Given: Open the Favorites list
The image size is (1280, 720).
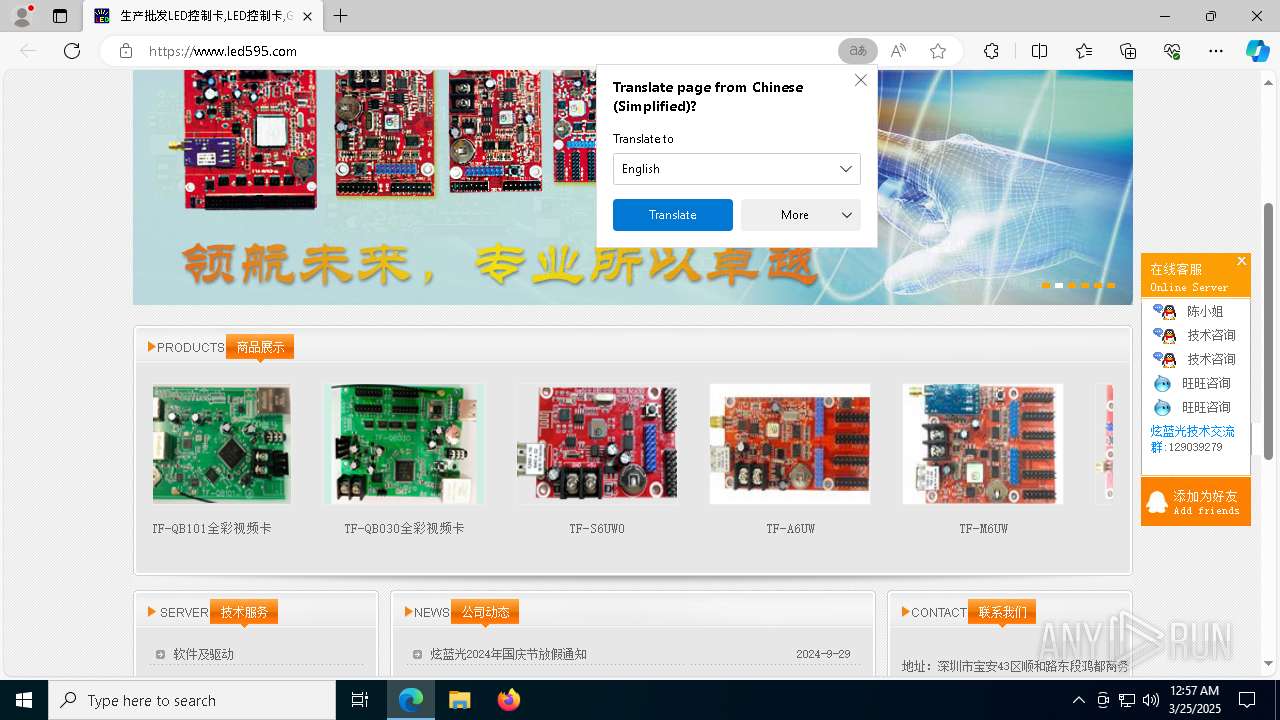Looking at the screenshot, I should 1084,51.
